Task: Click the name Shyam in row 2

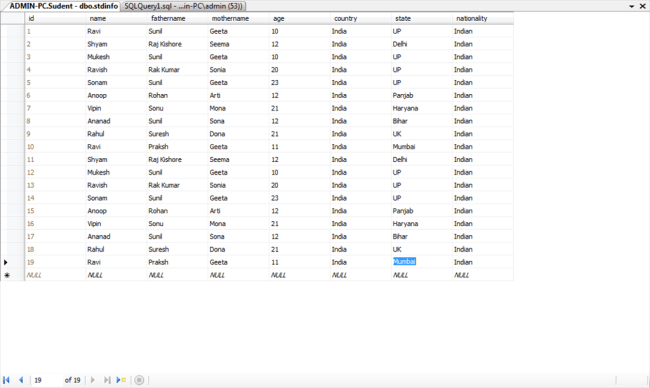Action: tap(116, 44)
